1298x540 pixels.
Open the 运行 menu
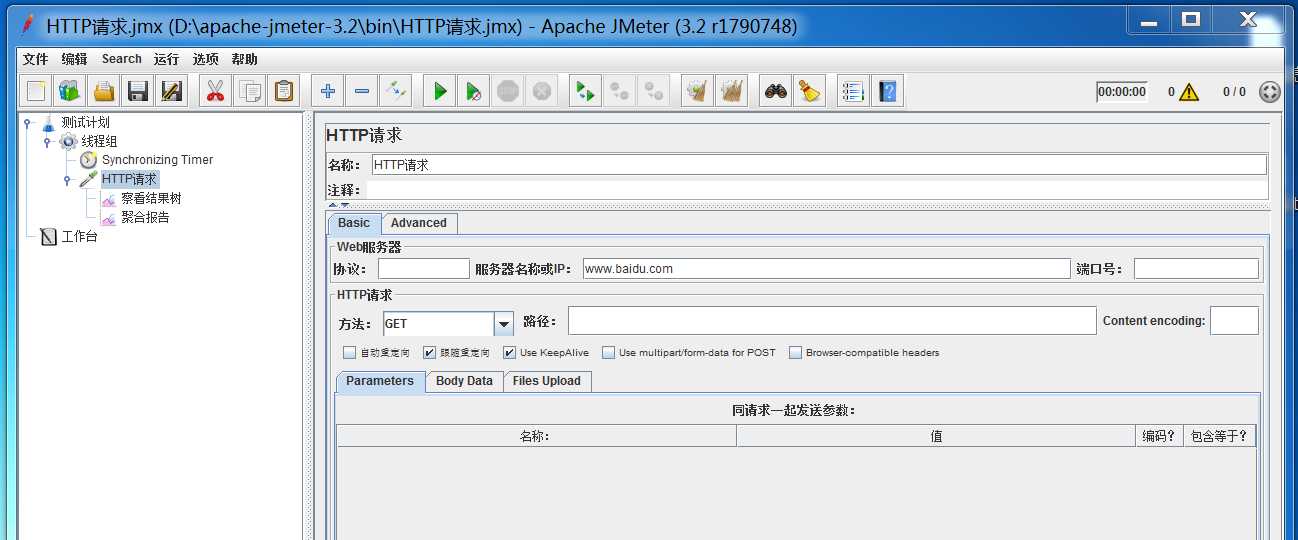(166, 59)
